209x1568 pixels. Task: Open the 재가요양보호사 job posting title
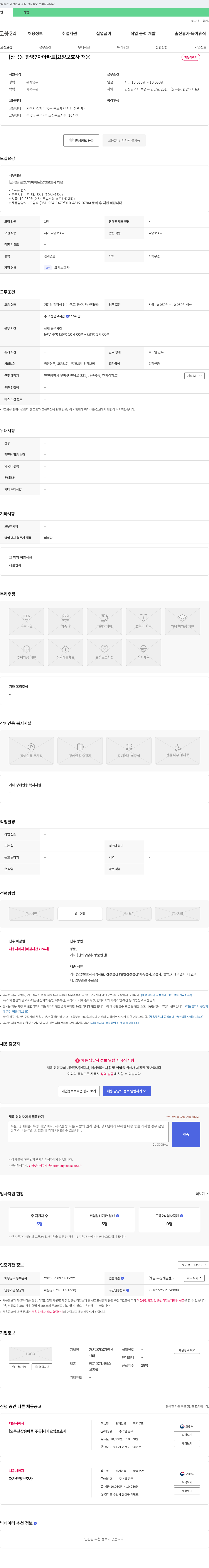pos(21,1479)
